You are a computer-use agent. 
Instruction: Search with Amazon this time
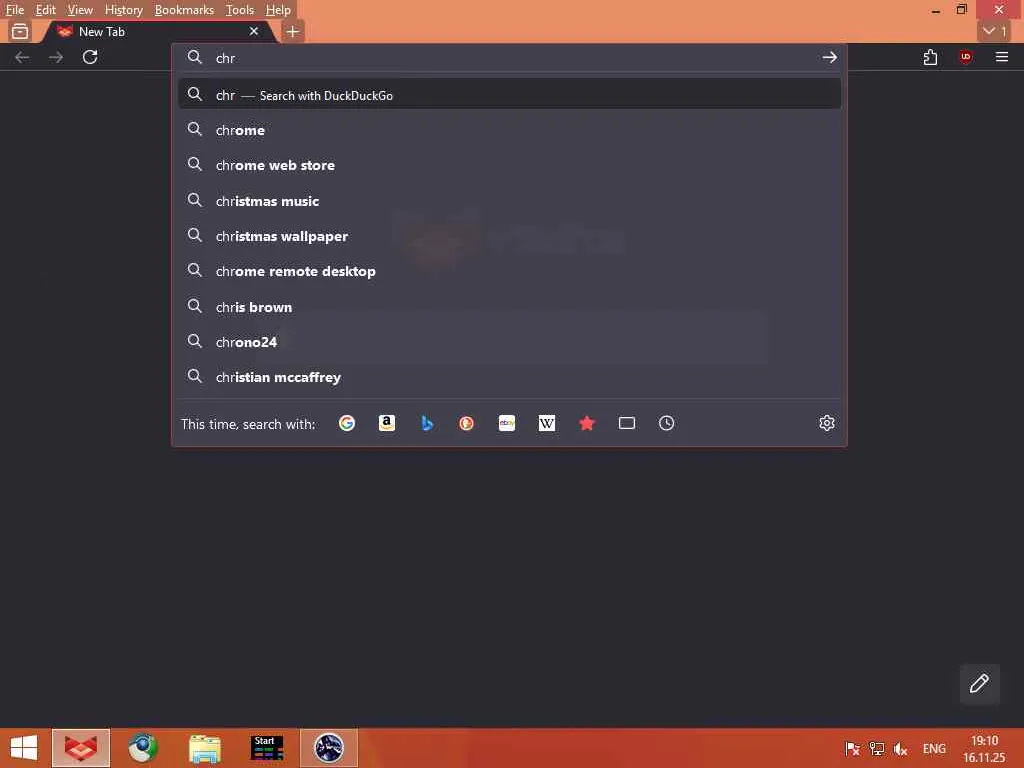[387, 423]
